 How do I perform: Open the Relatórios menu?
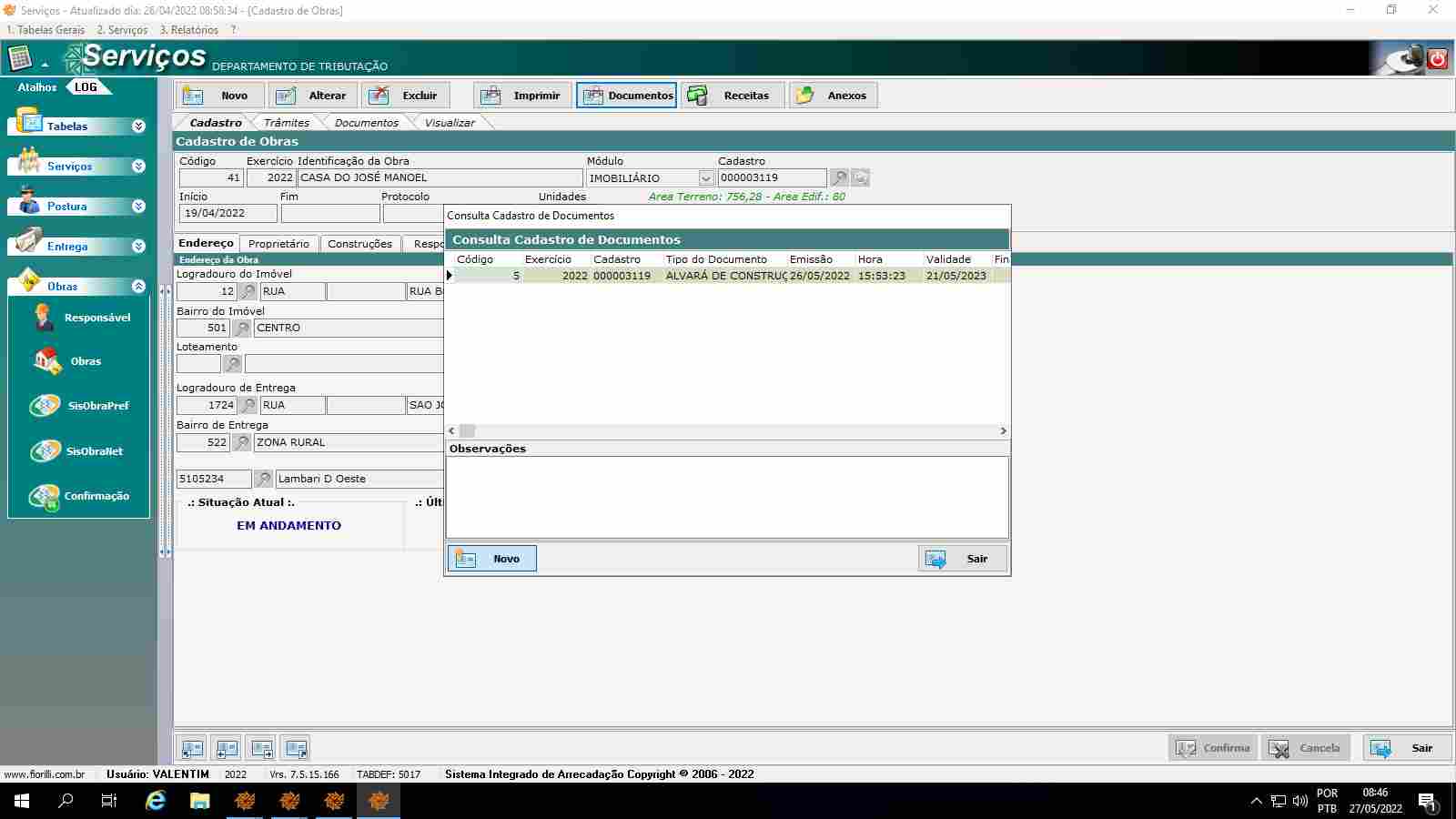coord(189,30)
